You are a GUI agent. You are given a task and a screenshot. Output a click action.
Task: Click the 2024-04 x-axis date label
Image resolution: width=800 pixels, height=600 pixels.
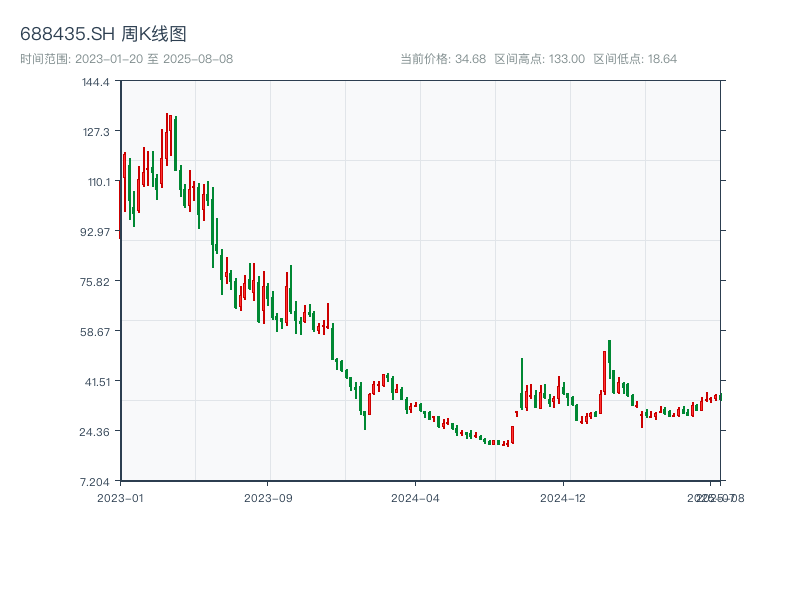(x=416, y=497)
